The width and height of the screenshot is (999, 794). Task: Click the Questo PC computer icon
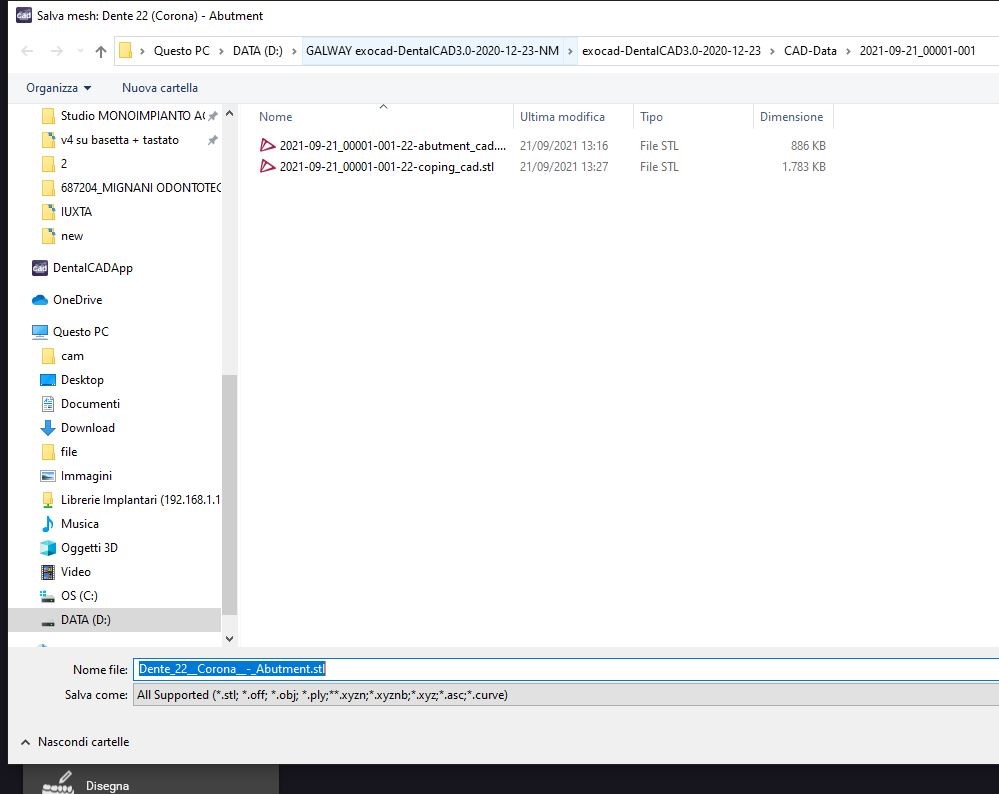(40, 332)
